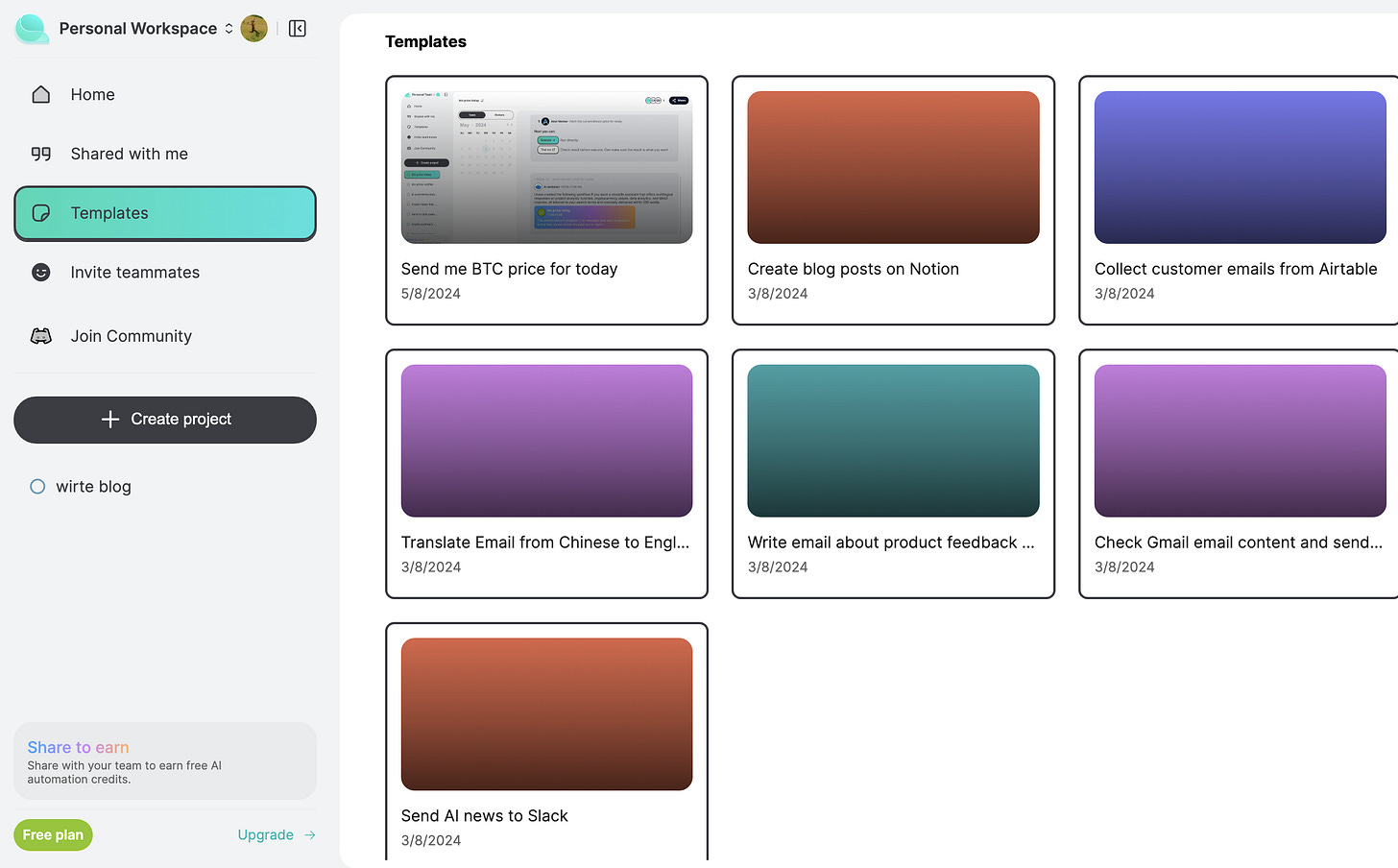
Task: Open the Personal Workspace switcher chevrons
Action: 228,28
